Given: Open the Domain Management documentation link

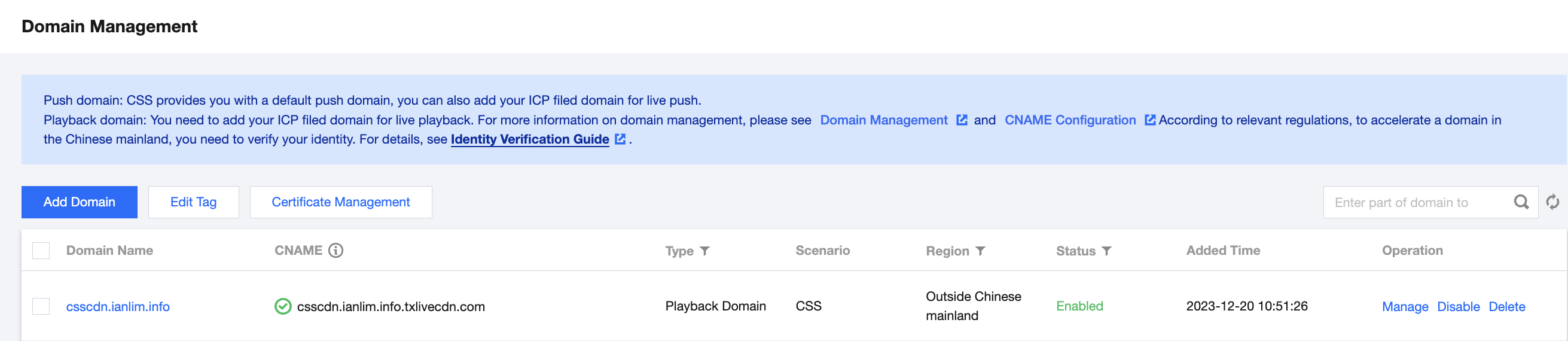Looking at the screenshot, I should tap(884, 120).
